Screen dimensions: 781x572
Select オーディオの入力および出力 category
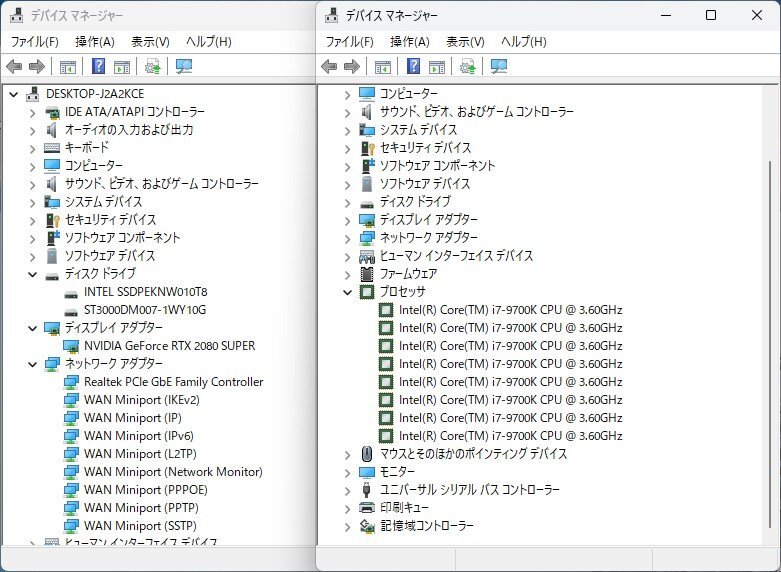pos(129,130)
